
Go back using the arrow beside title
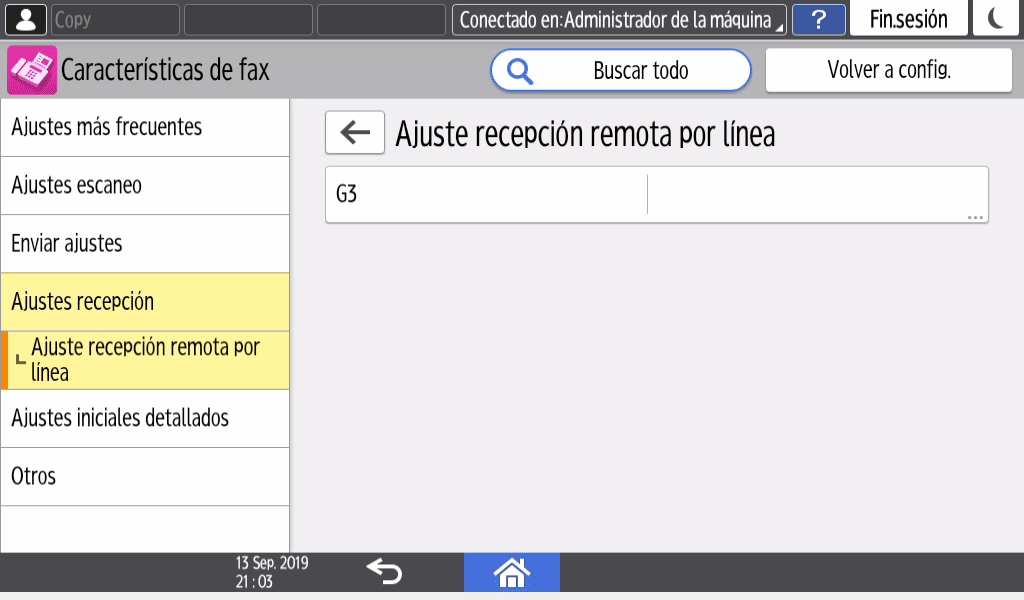(x=355, y=133)
